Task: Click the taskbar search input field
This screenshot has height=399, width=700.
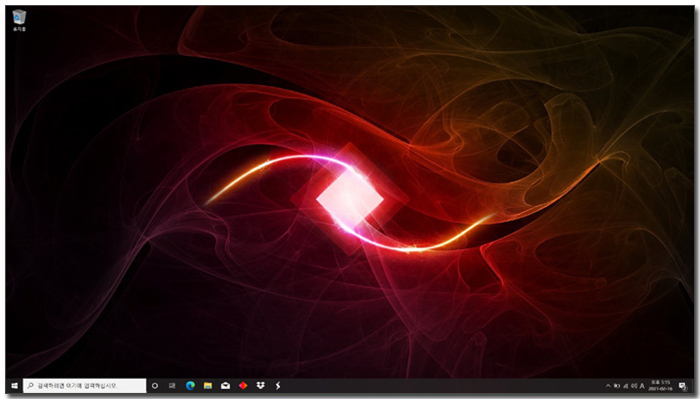Action: [84, 386]
